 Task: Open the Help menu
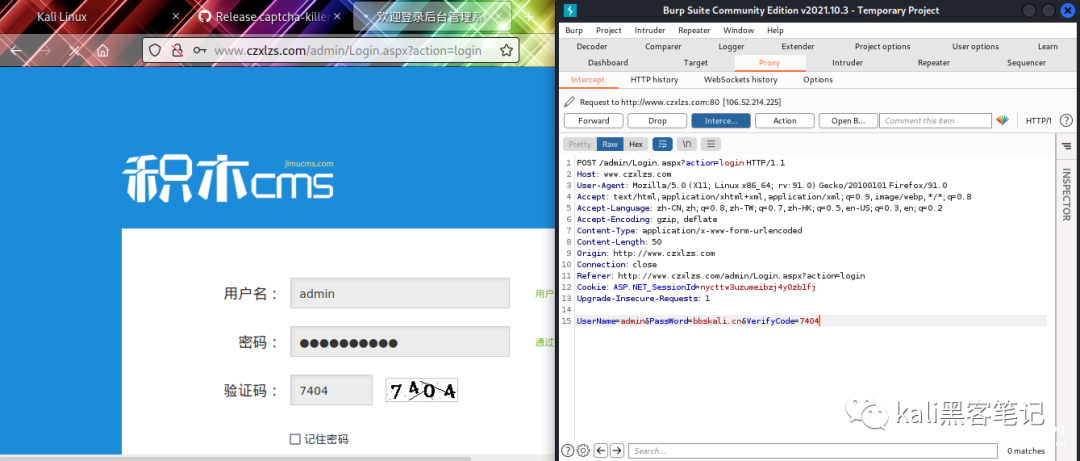(776, 30)
